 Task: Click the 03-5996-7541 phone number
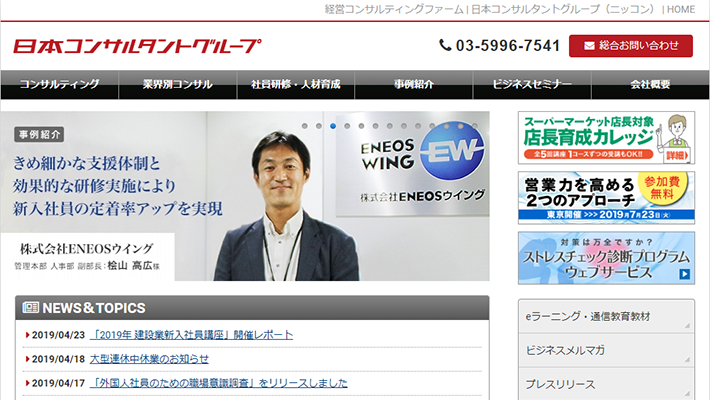click(x=508, y=46)
